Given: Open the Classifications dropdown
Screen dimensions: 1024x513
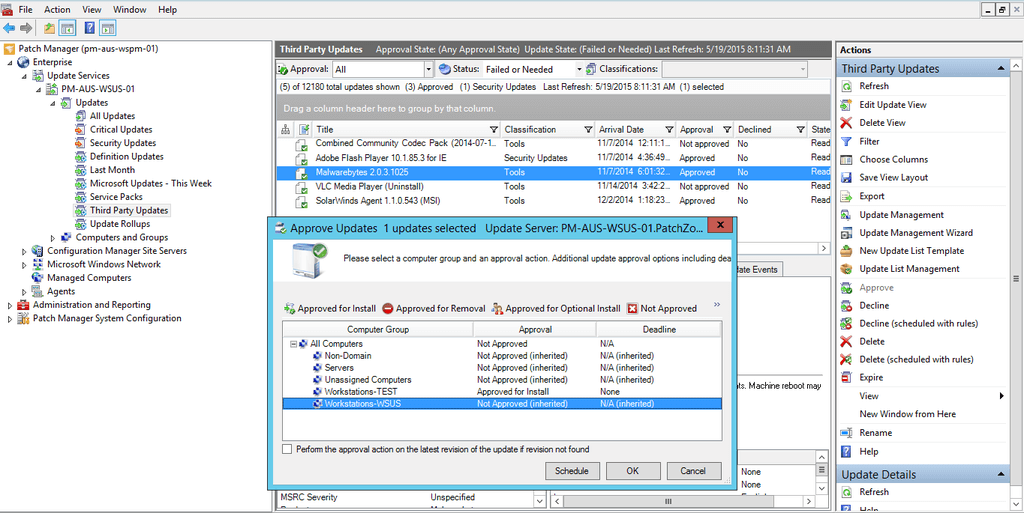Looking at the screenshot, I should pos(803,69).
